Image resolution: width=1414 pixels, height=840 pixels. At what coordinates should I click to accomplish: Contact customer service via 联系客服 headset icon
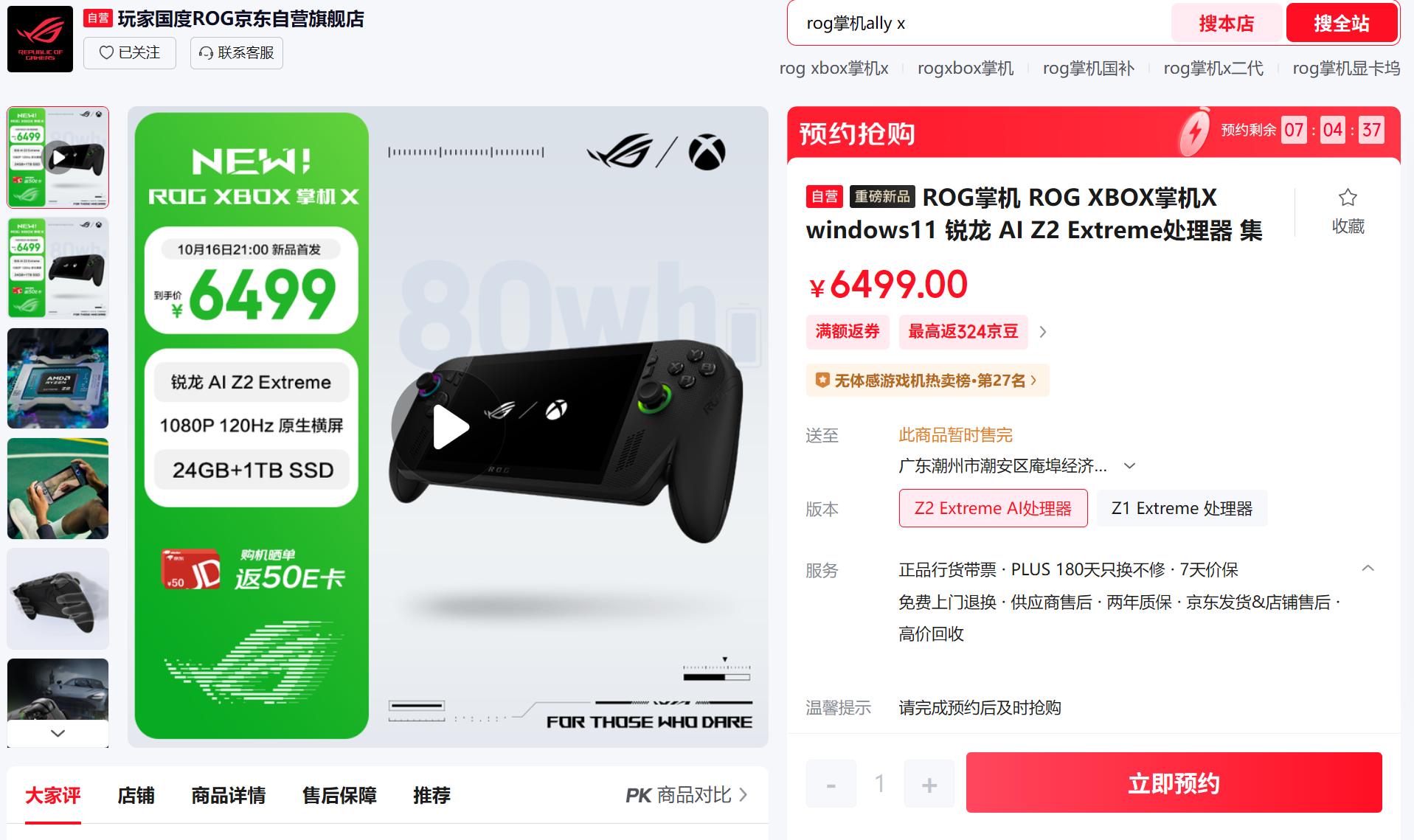click(x=237, y=53)
